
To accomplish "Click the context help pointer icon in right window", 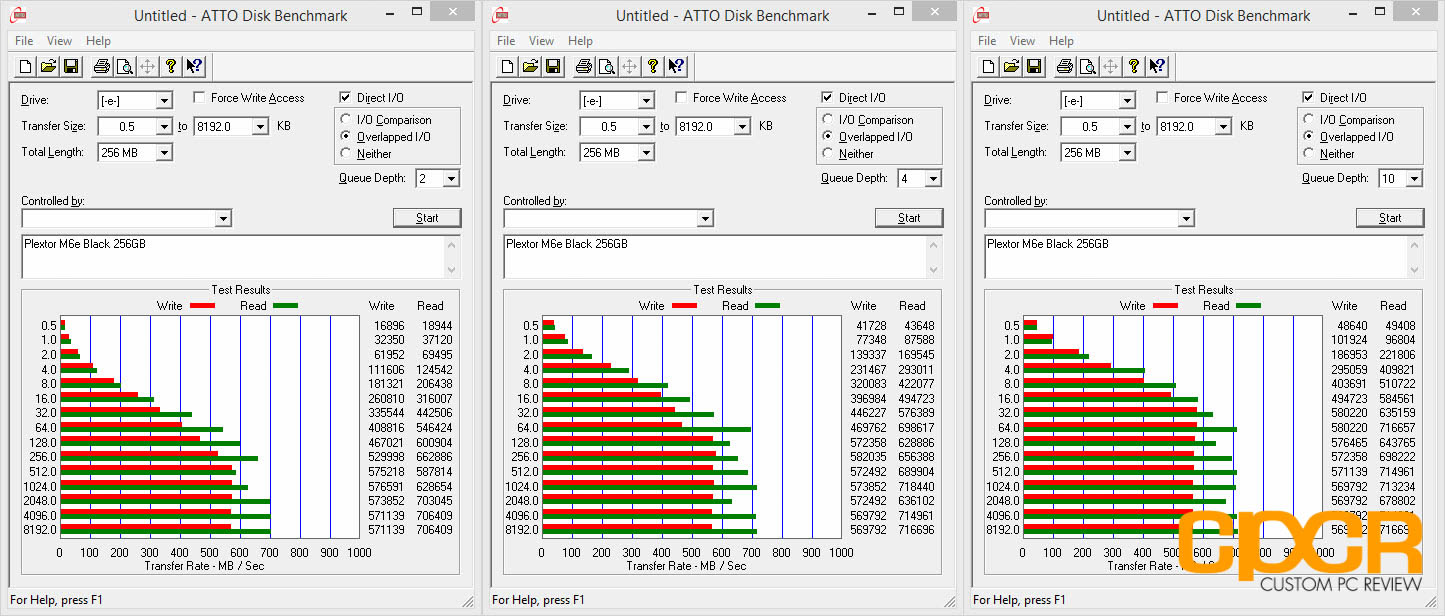I will pos(1157,66).
